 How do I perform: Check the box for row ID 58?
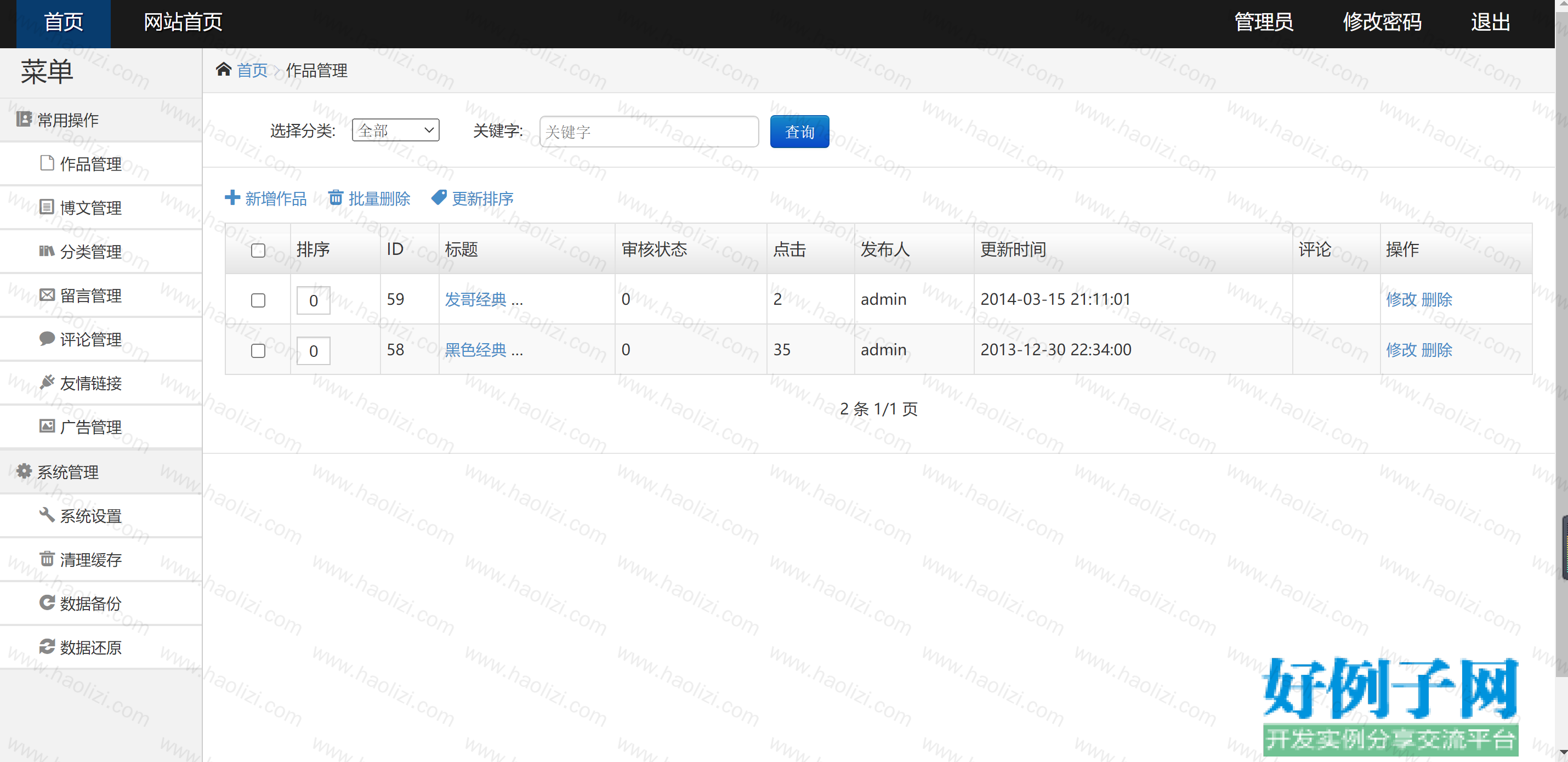coord(258,350)
